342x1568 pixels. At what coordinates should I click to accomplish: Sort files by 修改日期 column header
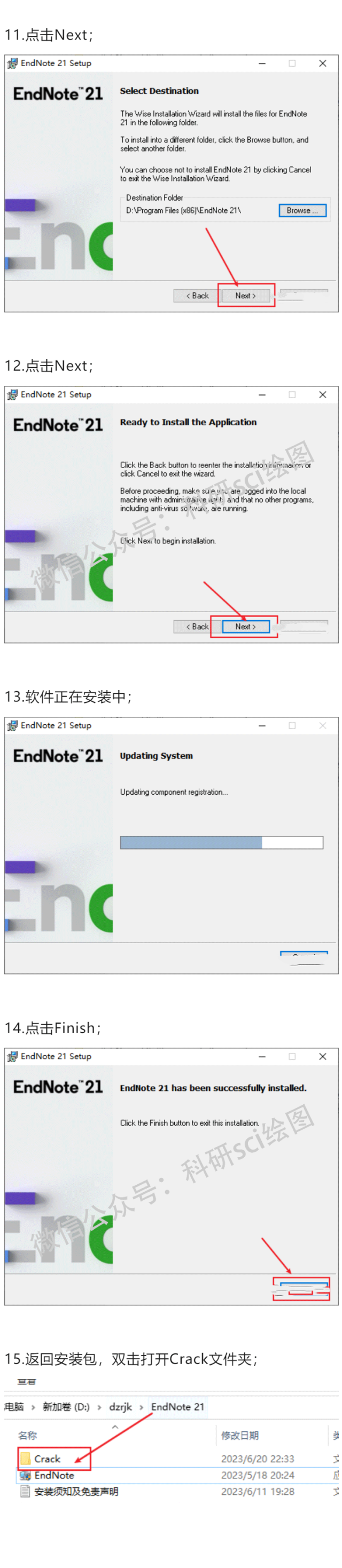pyautogui.click(x=239, y=1435)
